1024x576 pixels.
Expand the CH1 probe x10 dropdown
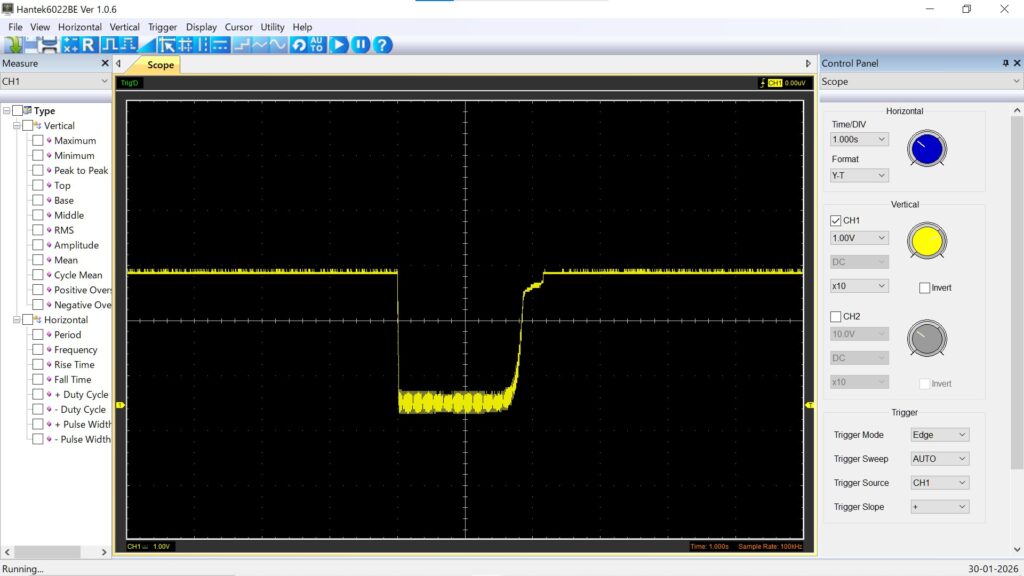coord(859,286)
